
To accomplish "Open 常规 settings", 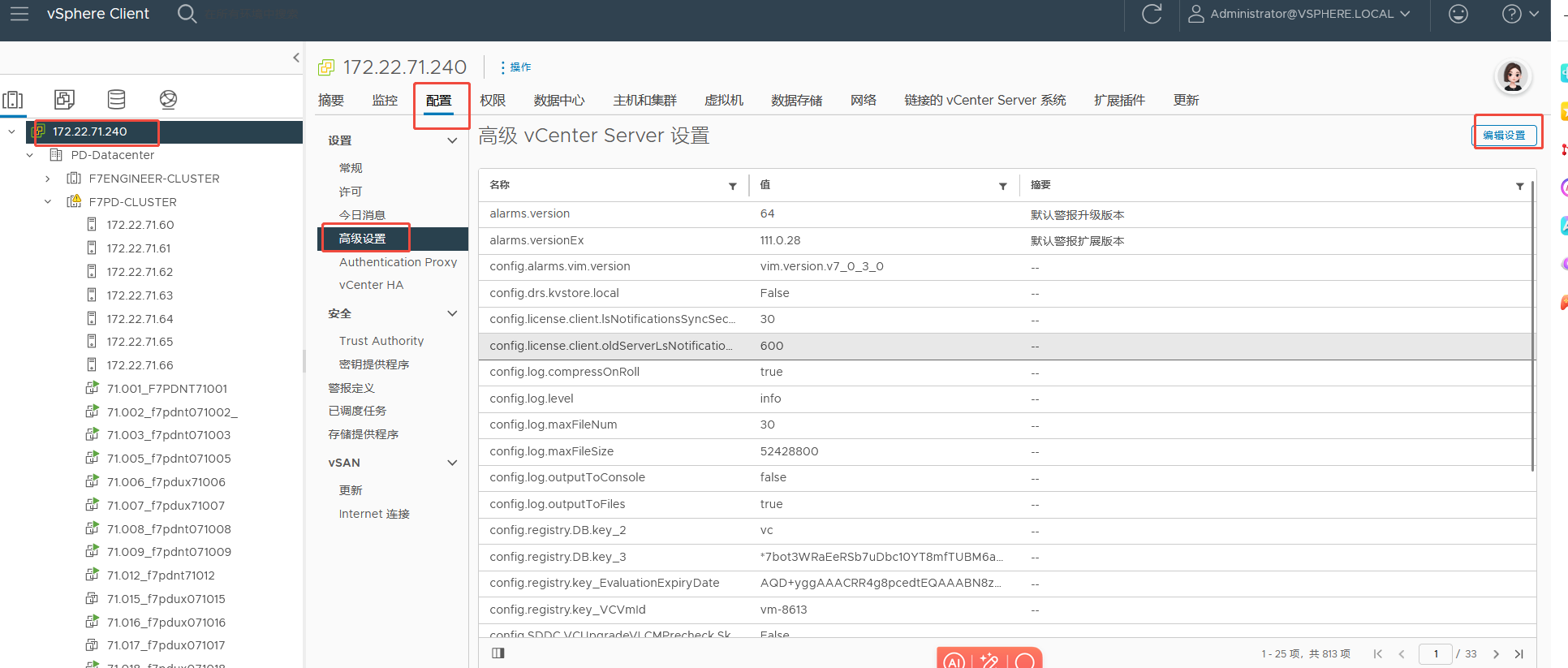I will pos(351,168).
